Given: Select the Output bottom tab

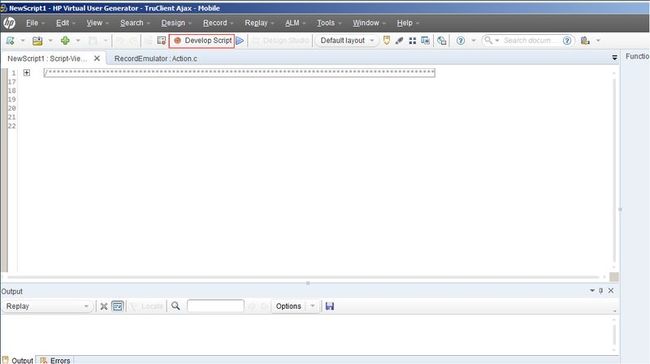Looking at the screenshot, I should (x=18, y=360).
